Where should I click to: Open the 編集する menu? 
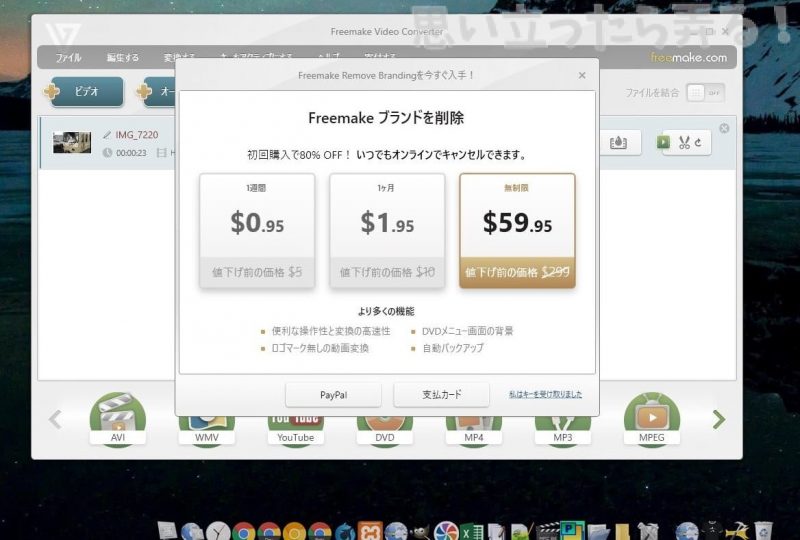(122, 58)
